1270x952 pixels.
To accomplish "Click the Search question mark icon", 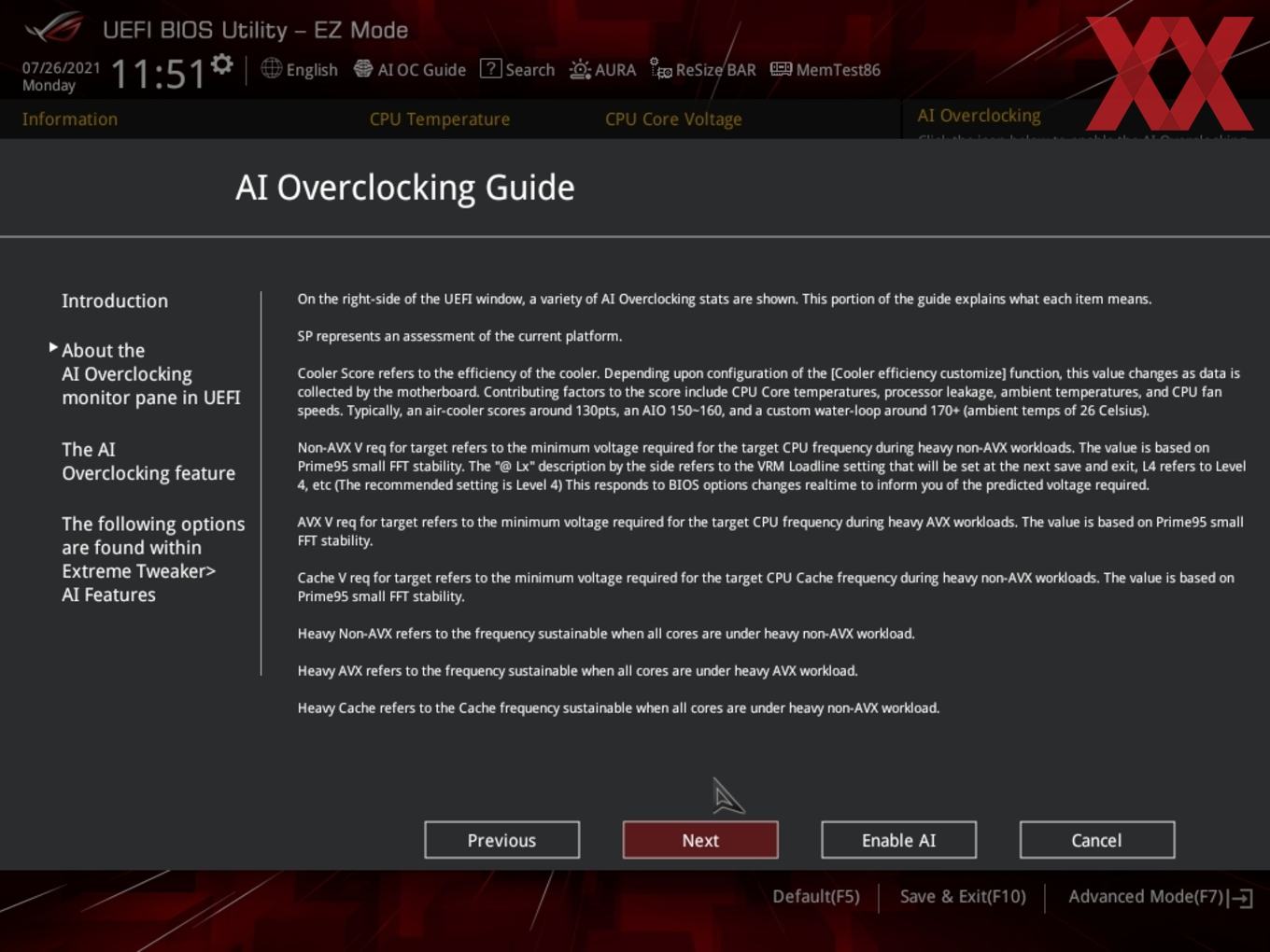I will tap(490, 68).
